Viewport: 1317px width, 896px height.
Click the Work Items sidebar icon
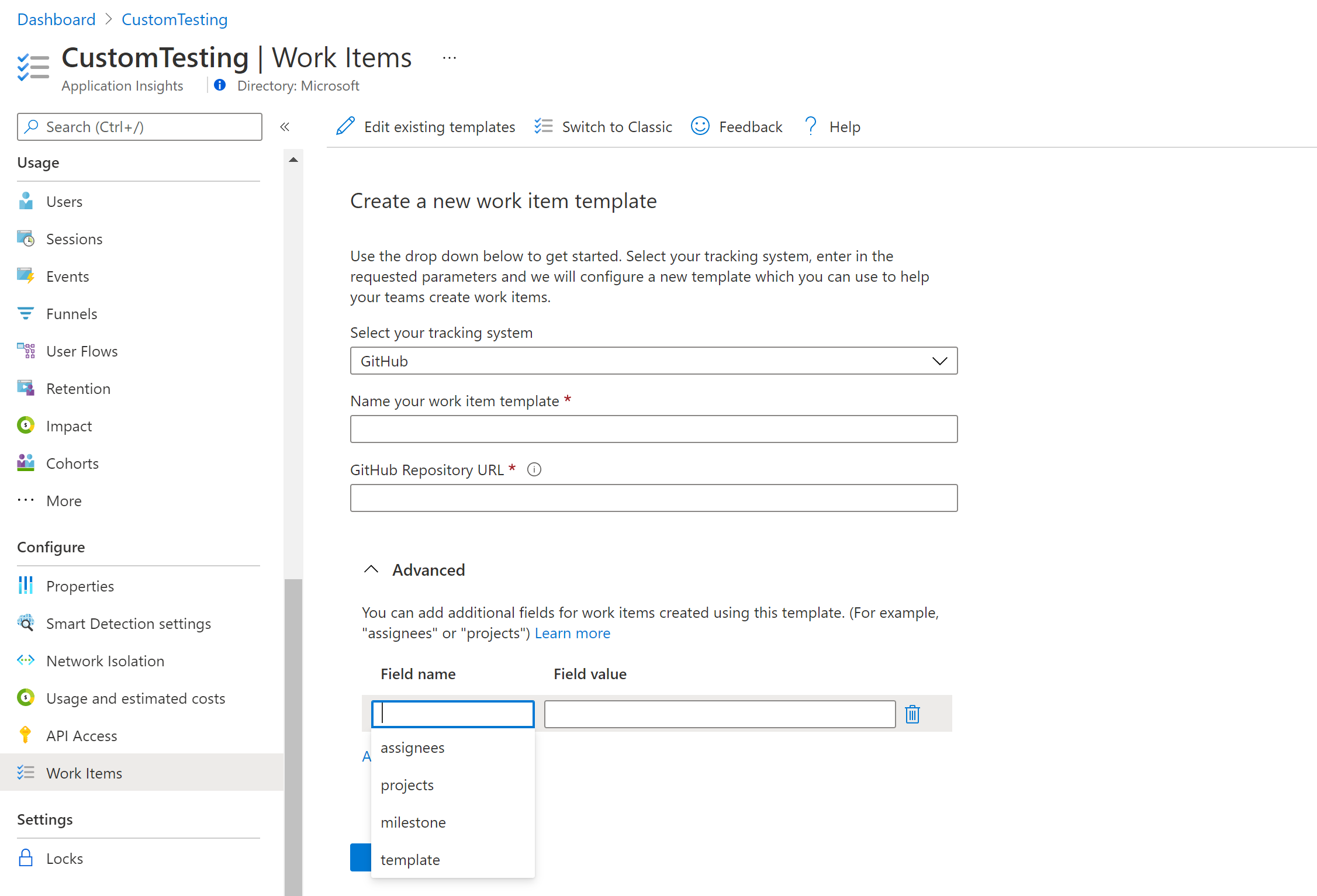coord(25,773)
